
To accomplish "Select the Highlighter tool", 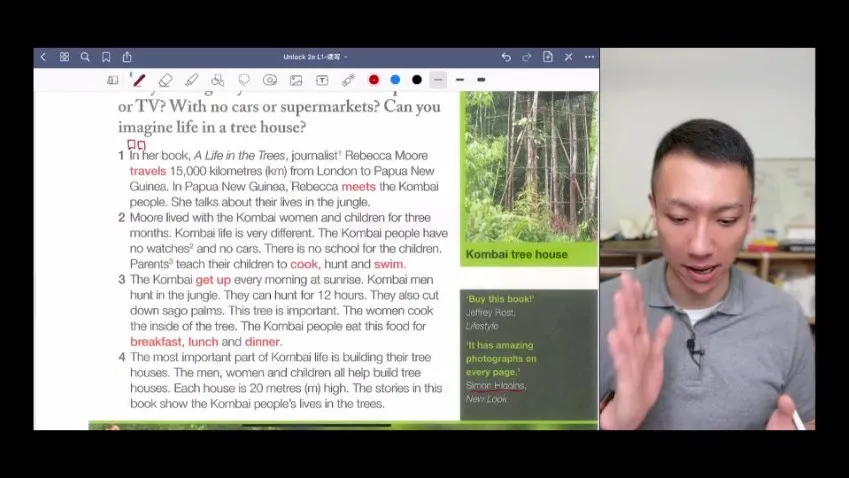I will click(191, 80).
